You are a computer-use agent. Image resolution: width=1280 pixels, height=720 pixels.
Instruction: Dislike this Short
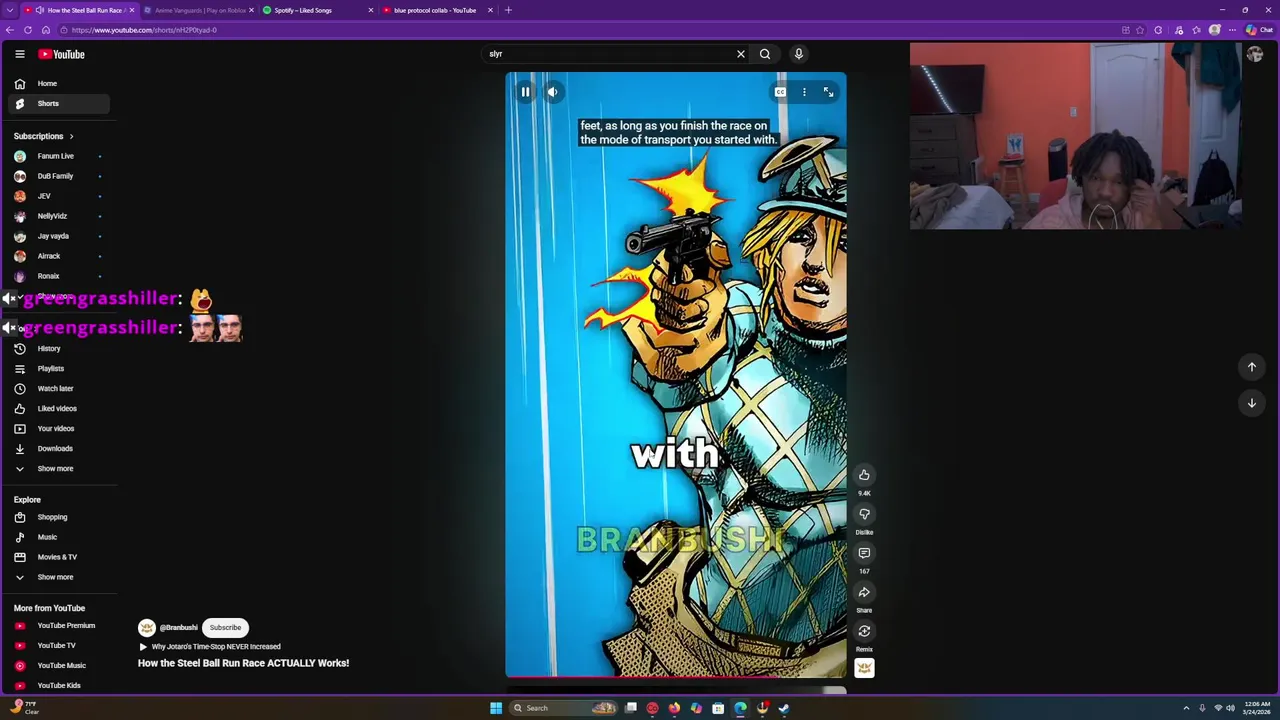tap(864, 514)
